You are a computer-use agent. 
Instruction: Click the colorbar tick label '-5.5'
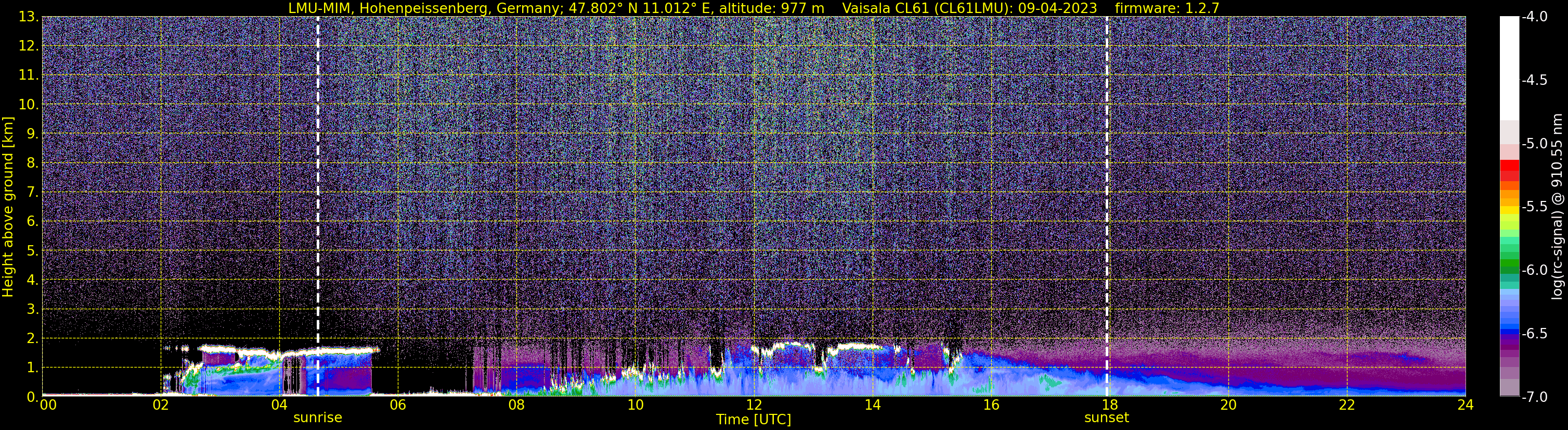[x=1535, y=207]
